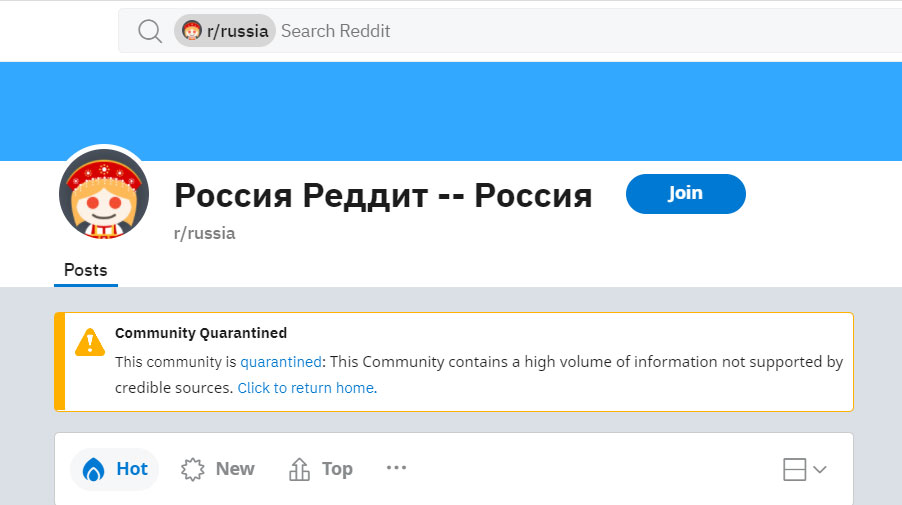The image size is (902, 505).
Task: Click the Россия Реддит community title
Action: pyautogui.click(x=383, y=195)
